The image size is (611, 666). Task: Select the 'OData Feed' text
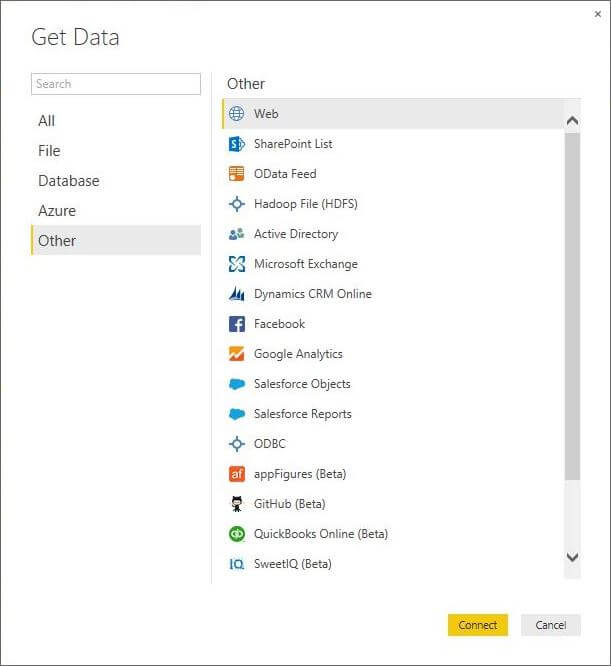(285, 174)
